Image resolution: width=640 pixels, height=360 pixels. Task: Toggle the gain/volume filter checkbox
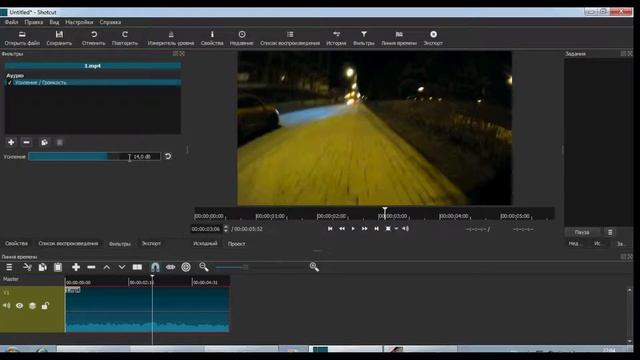tap(10, 82)
